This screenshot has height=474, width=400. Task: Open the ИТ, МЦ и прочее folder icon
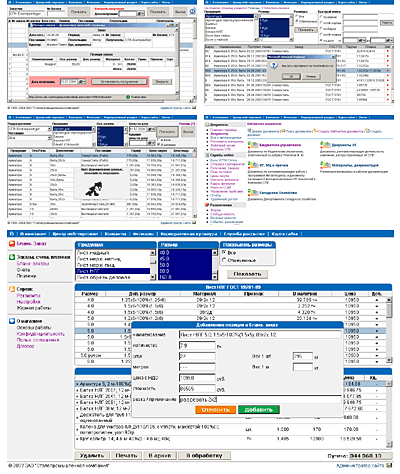point(253,165)
